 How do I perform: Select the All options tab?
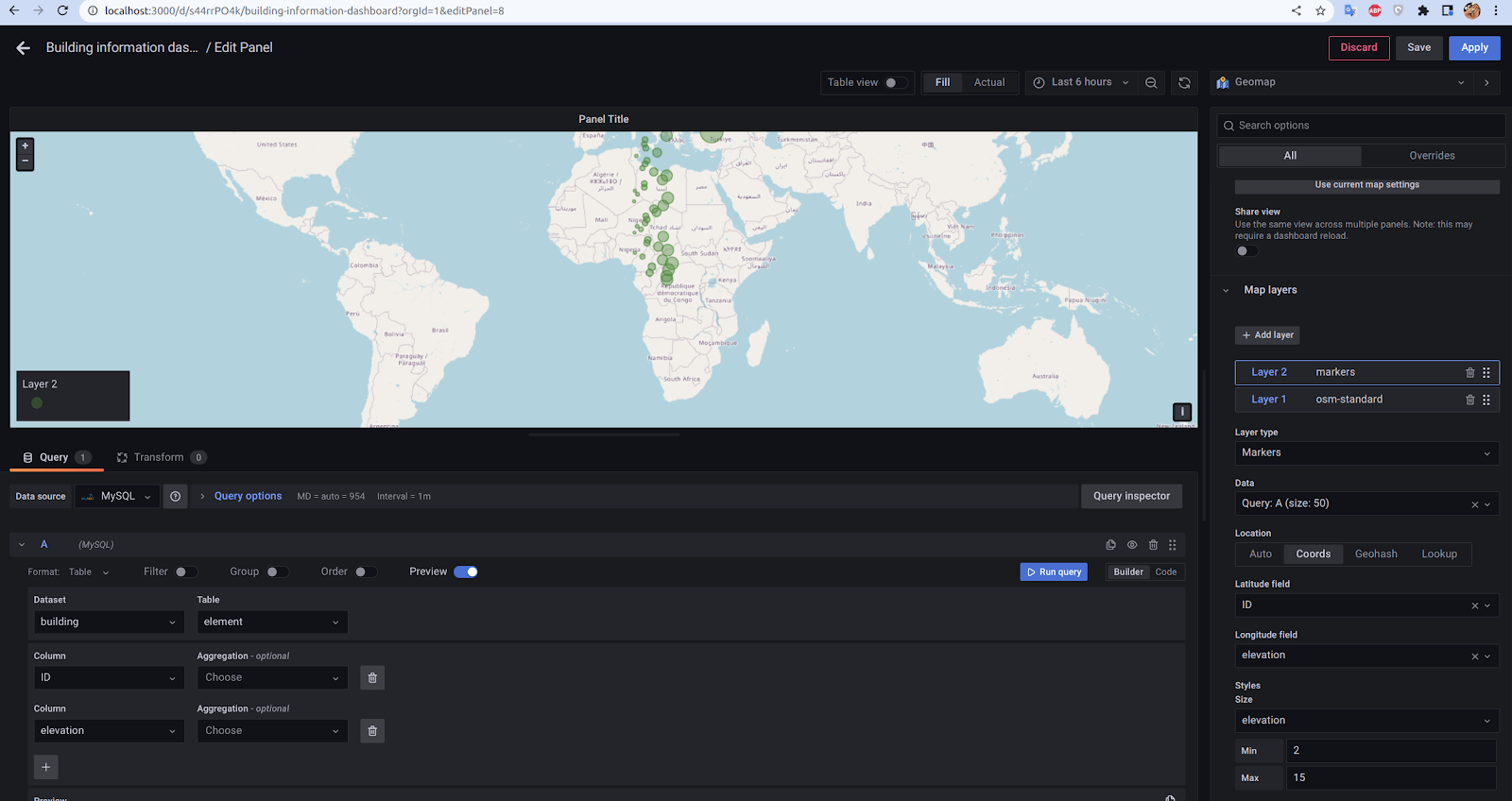[x=1290, y=156]
